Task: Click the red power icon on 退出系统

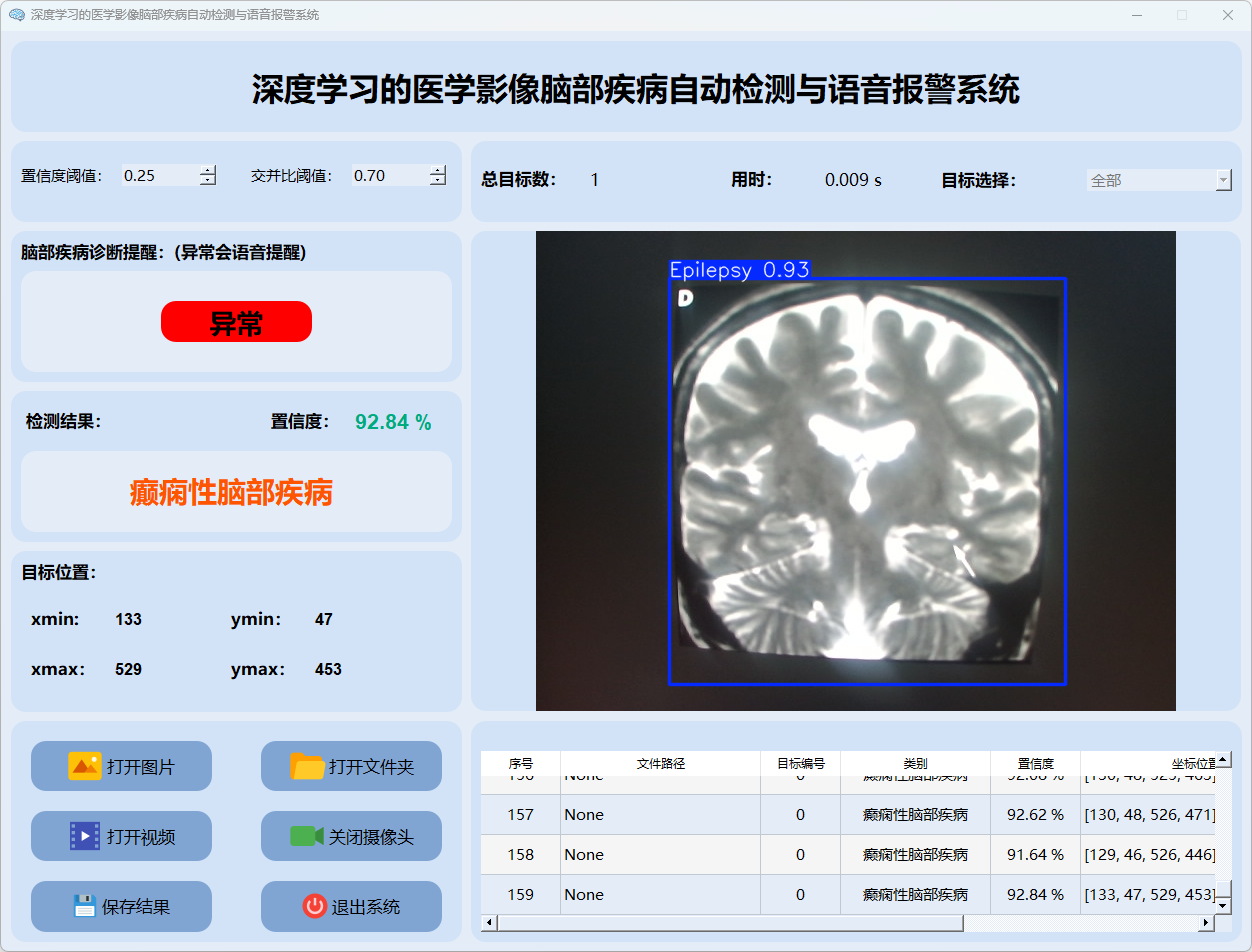Action: [x=315, y=906]
